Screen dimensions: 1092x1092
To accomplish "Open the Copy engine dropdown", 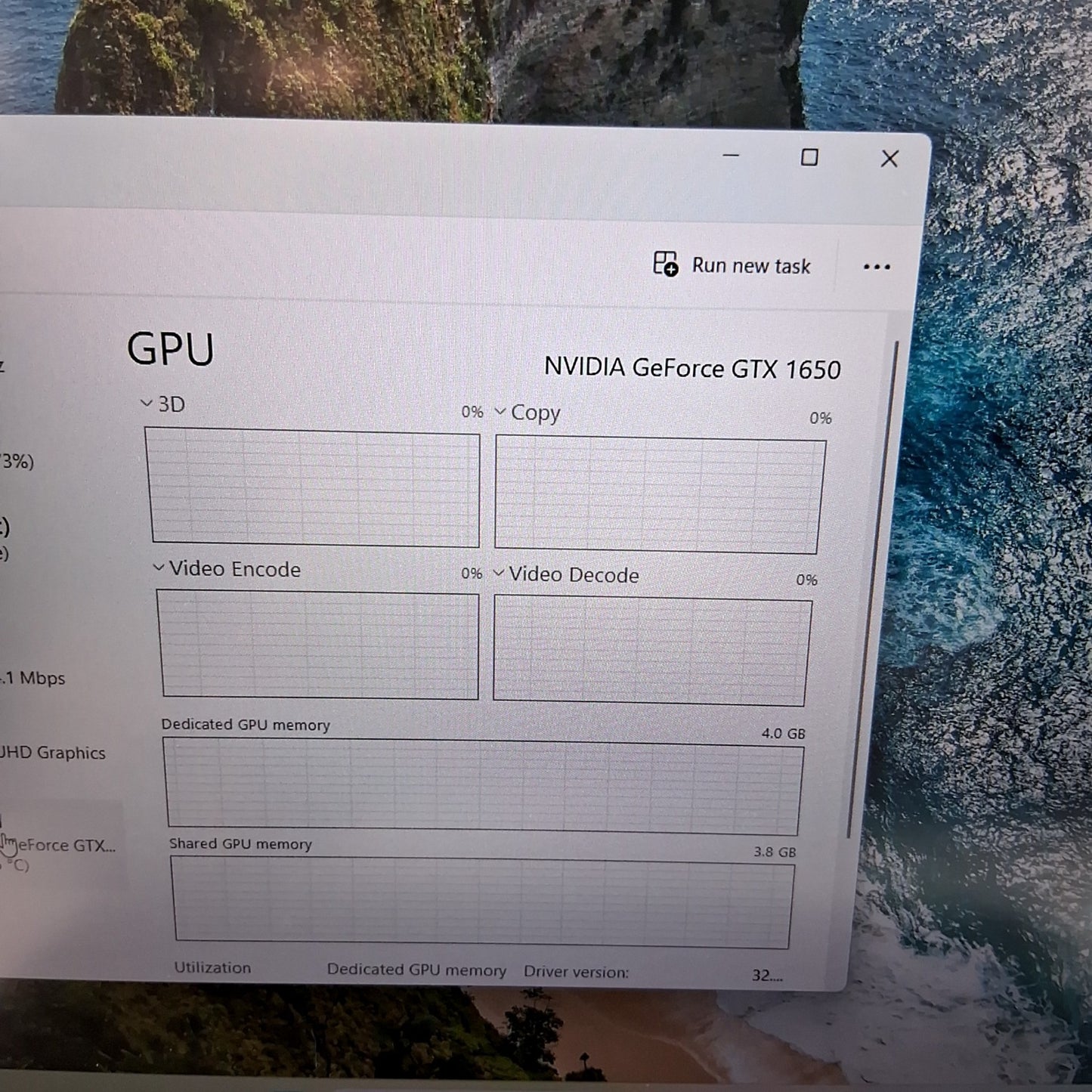I will click(x=500, y=412).
